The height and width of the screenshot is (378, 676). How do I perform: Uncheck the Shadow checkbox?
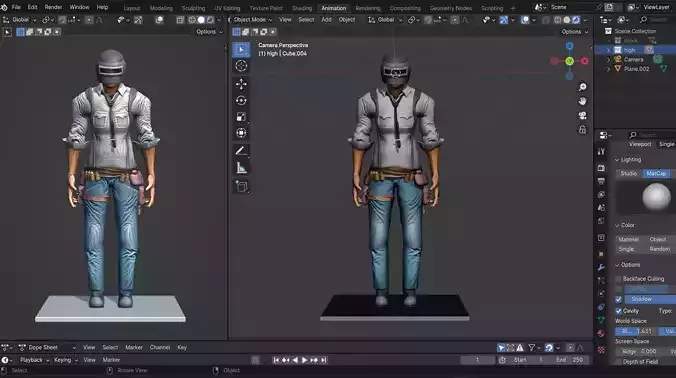point(619,299)
